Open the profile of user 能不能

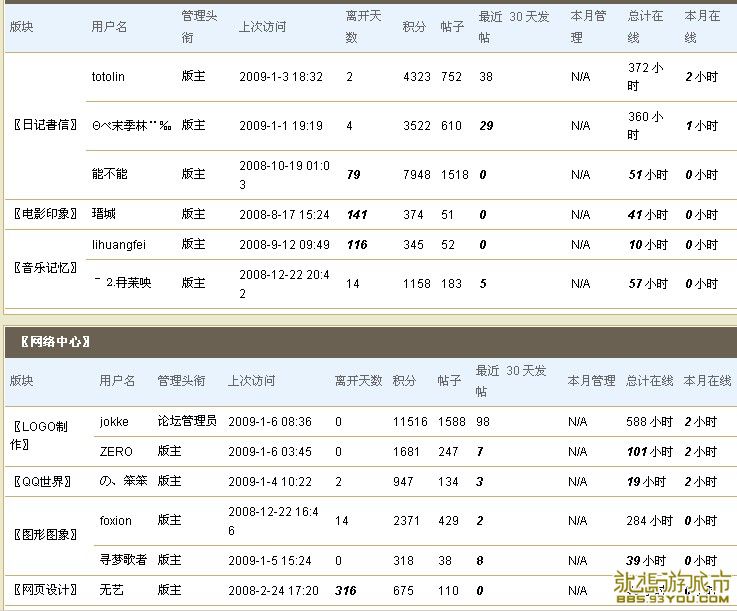(109, 174)
